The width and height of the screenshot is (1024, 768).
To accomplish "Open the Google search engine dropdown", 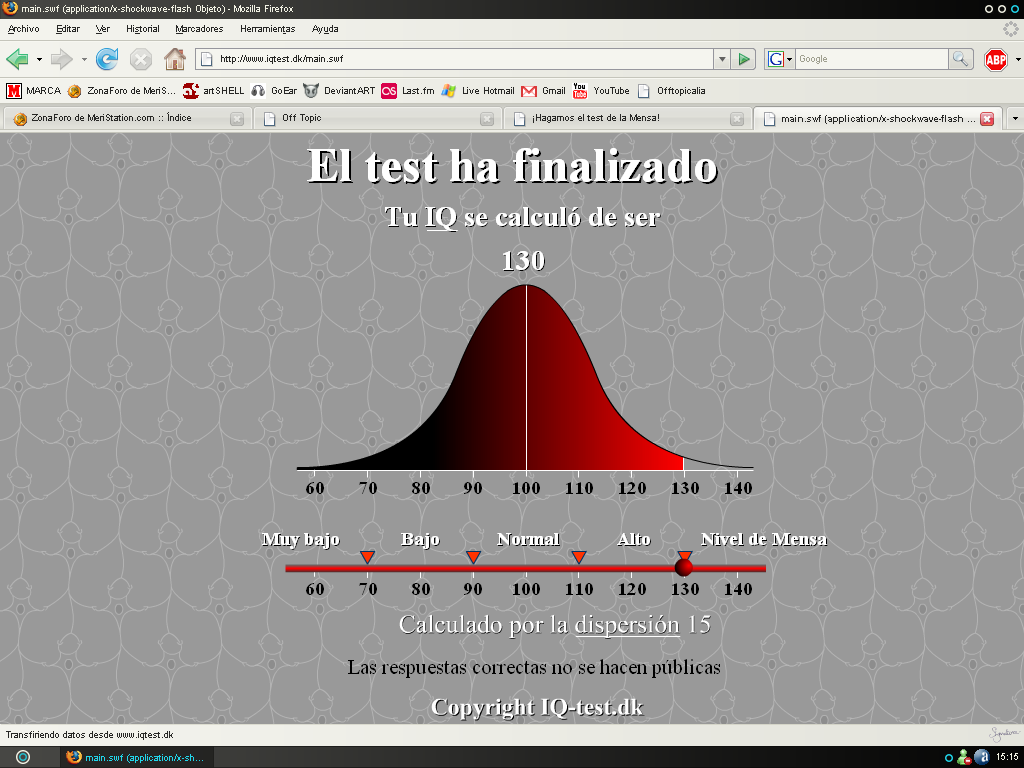I will click(779, 59).
